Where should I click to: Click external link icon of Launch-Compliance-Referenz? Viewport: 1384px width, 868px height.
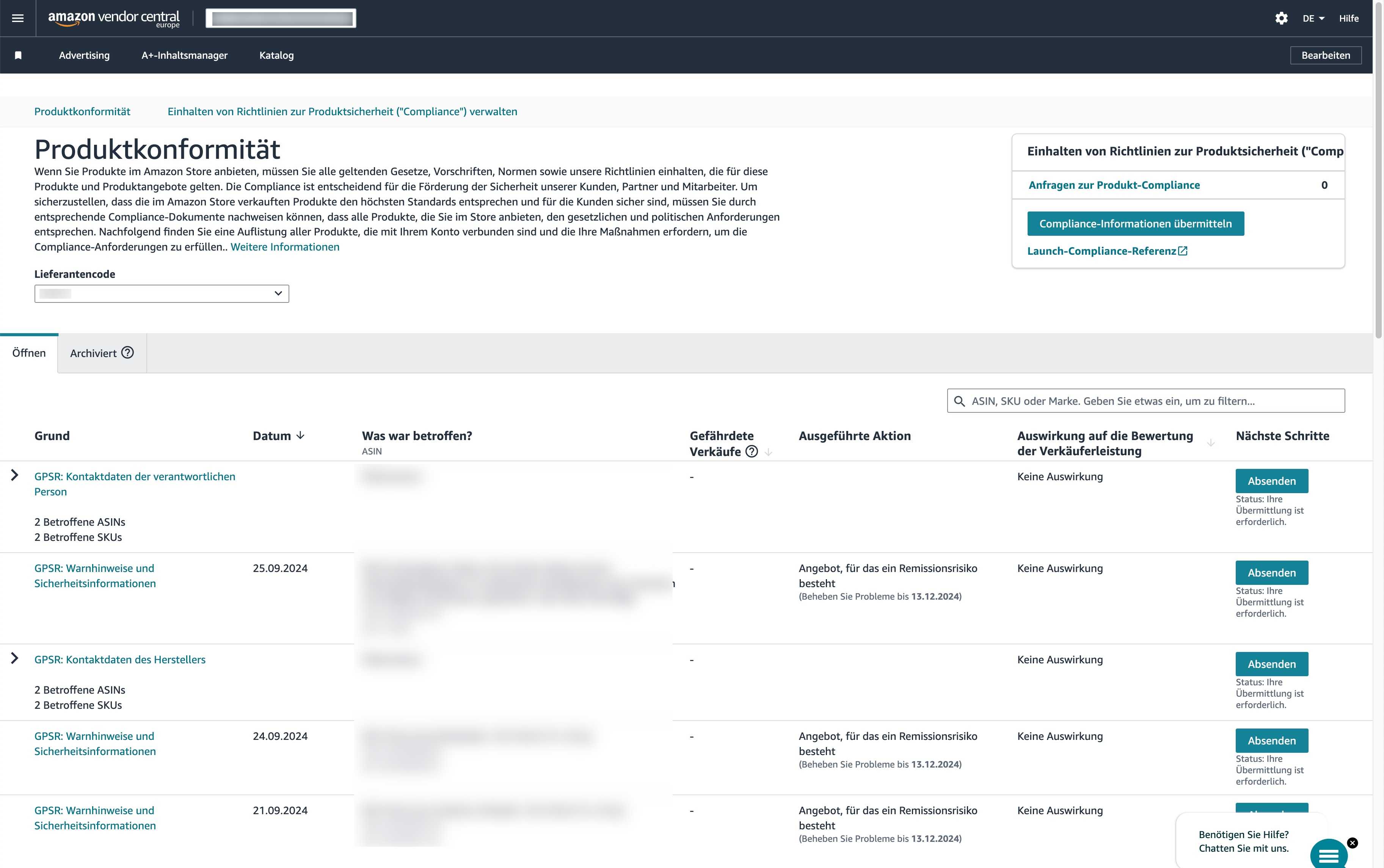pos(1183,251)
